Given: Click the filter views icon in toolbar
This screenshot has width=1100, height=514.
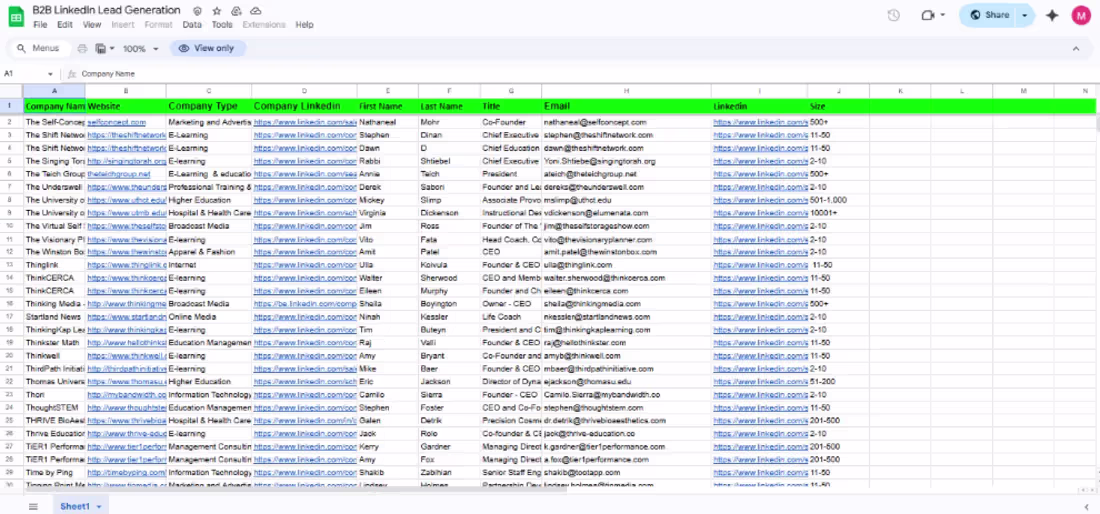Looking at the screenshot, I should pos(100,48).
